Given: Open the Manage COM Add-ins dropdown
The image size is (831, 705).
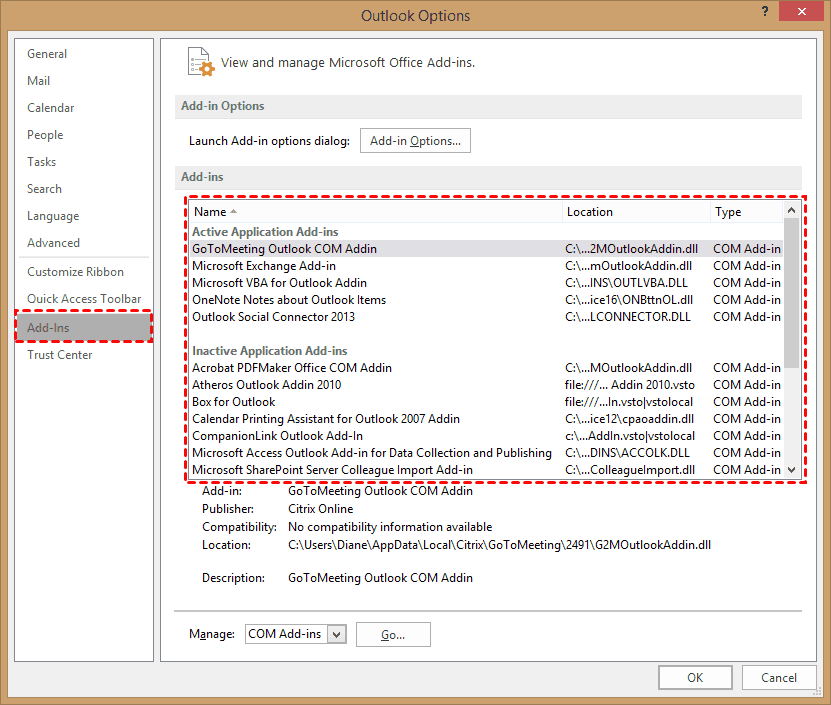Looking at the screenshot, I should click(336, 634).
